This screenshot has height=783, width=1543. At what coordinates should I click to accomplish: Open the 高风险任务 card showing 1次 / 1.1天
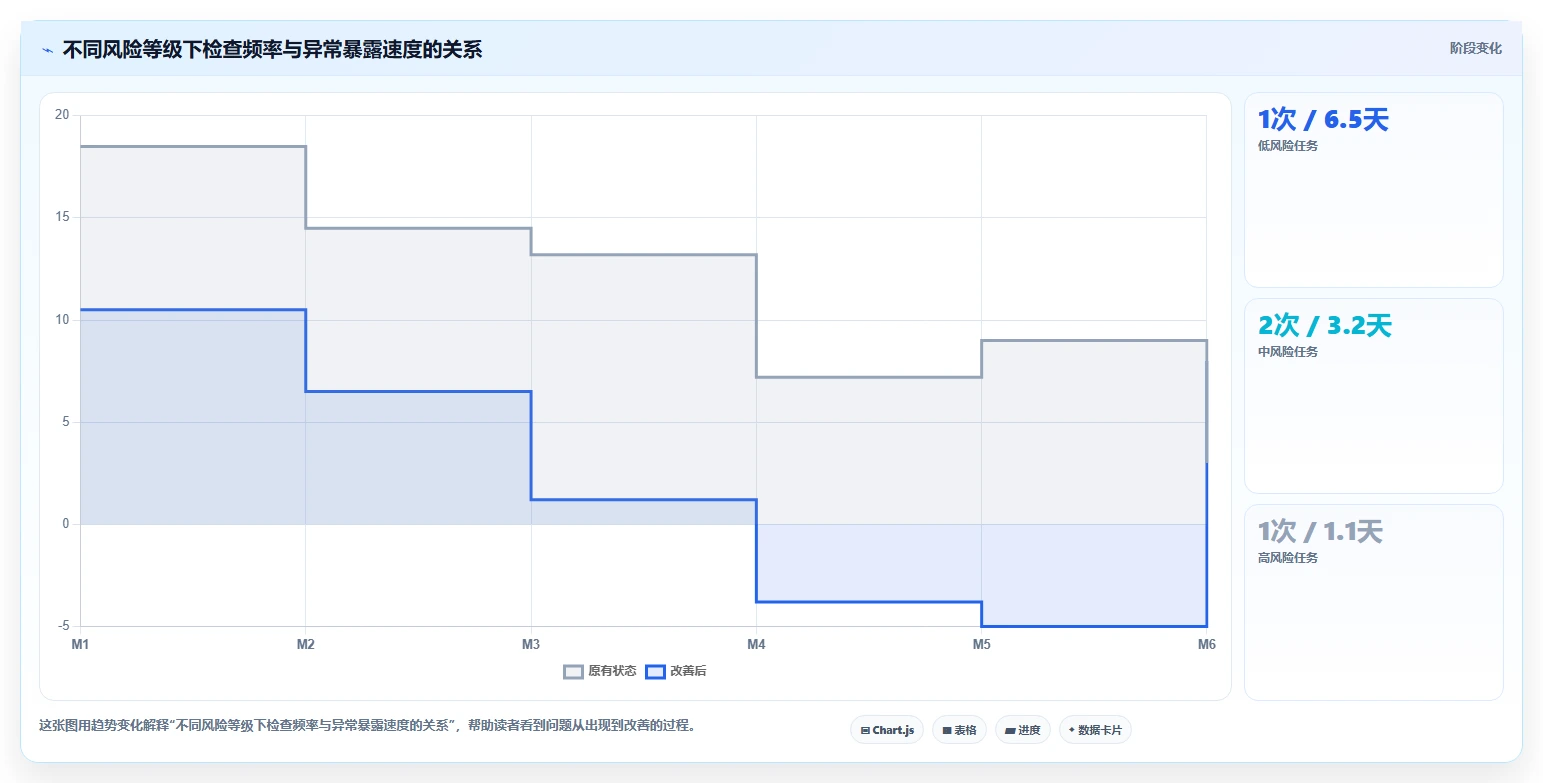[x=1373, y=602]
